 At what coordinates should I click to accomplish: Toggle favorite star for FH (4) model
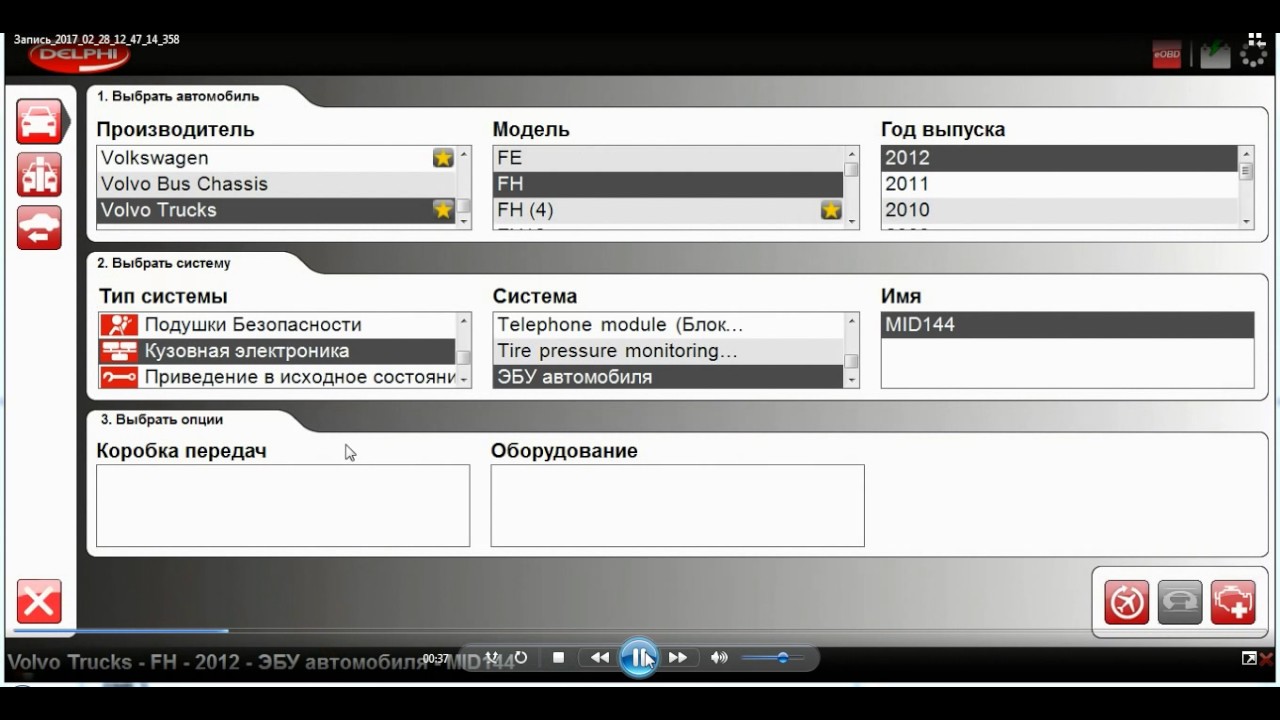tap(831, 210)
